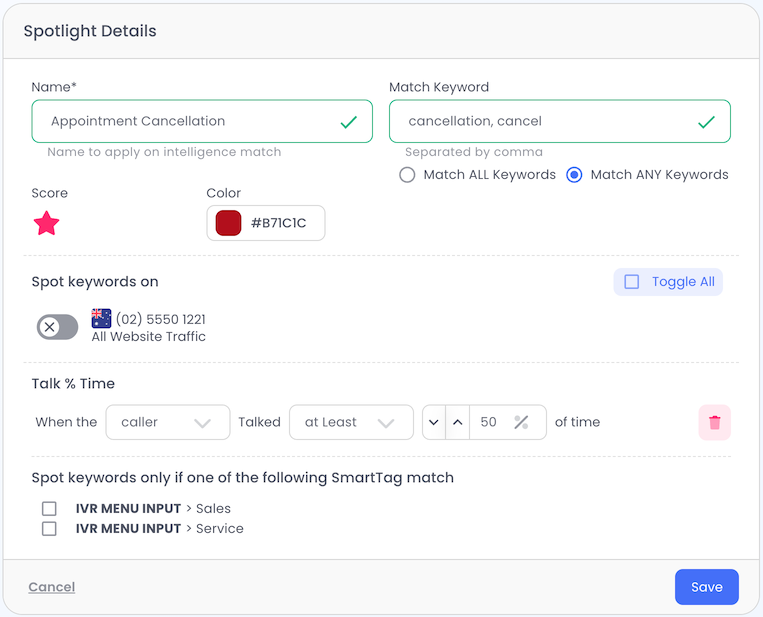Increase the talk percentage value
This screenshot has height=617, width=763.
tap(457, 422)
